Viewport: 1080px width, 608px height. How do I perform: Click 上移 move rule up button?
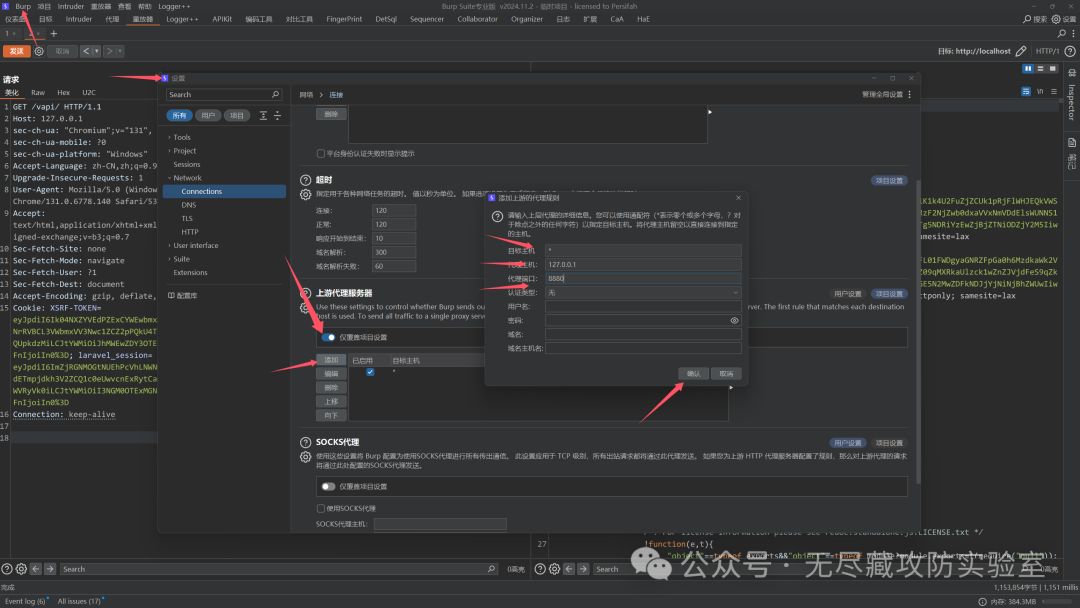(331, 401)
